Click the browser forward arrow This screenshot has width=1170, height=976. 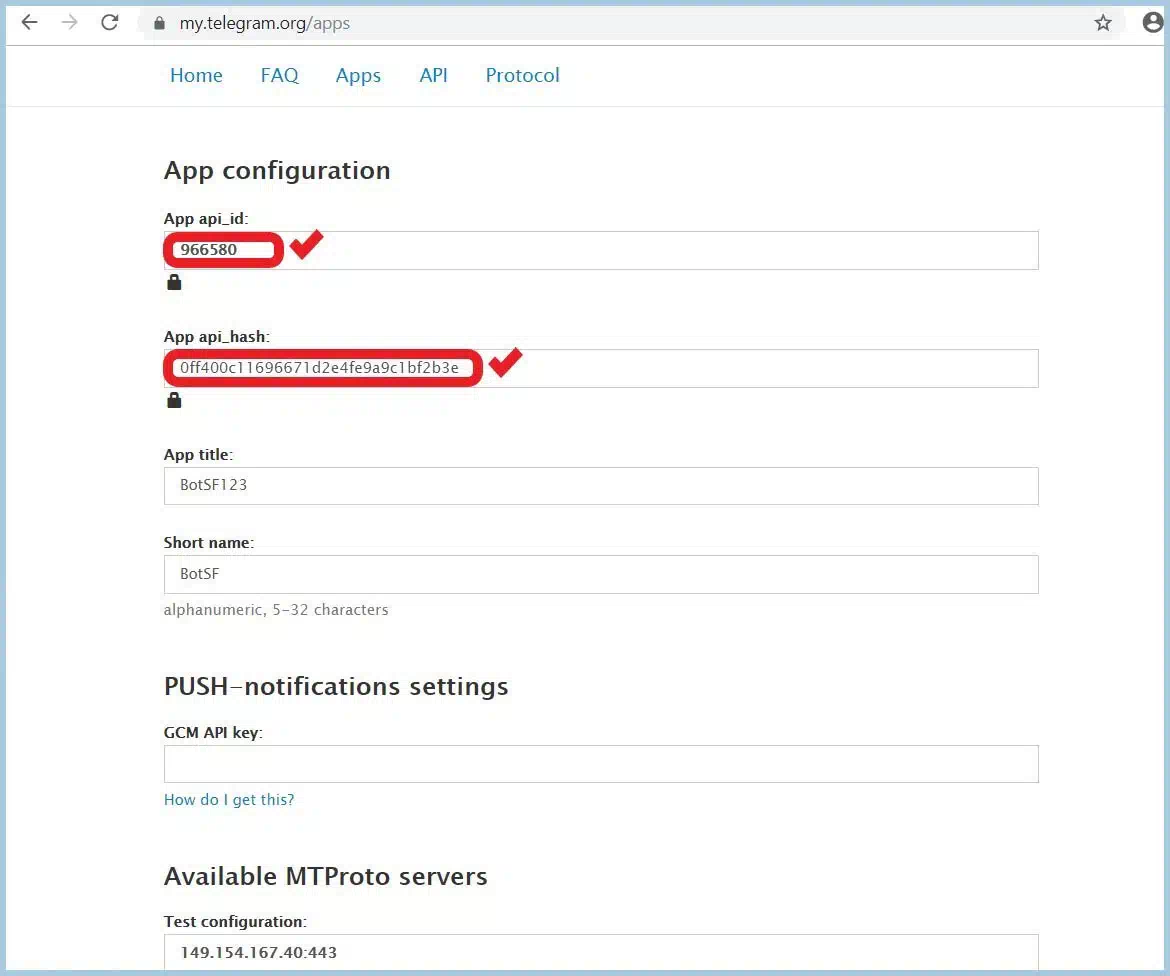(x=69, y=23)
